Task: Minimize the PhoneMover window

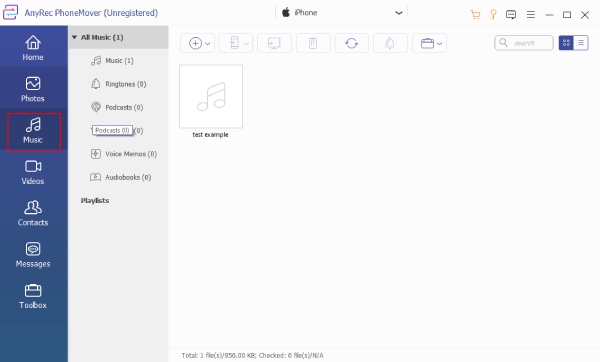Action: (549, 15)
